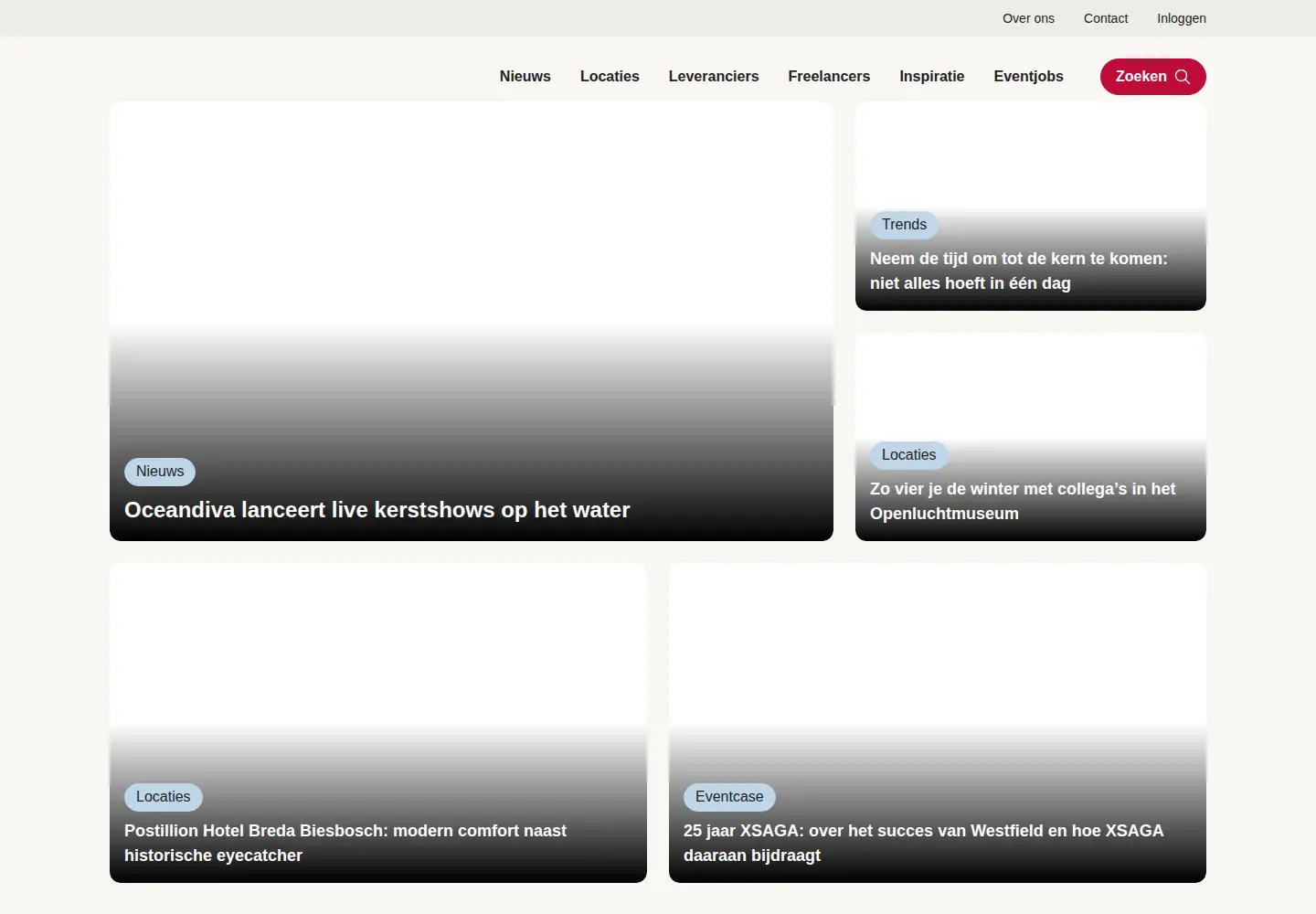The width and height of the screenshot is (1316, 914).
Task: Open the Over ons link
Action: point(1028,18)
